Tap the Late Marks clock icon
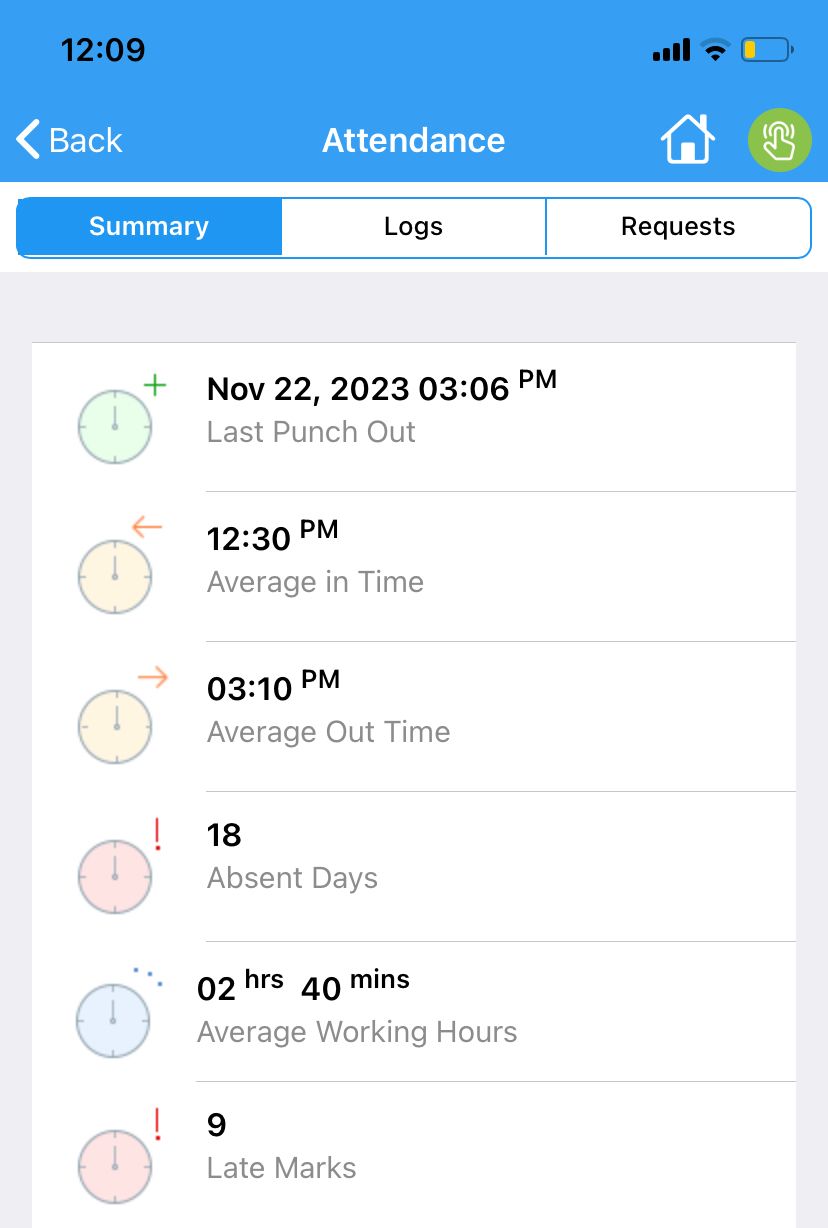 click(x=116, y=1165)
